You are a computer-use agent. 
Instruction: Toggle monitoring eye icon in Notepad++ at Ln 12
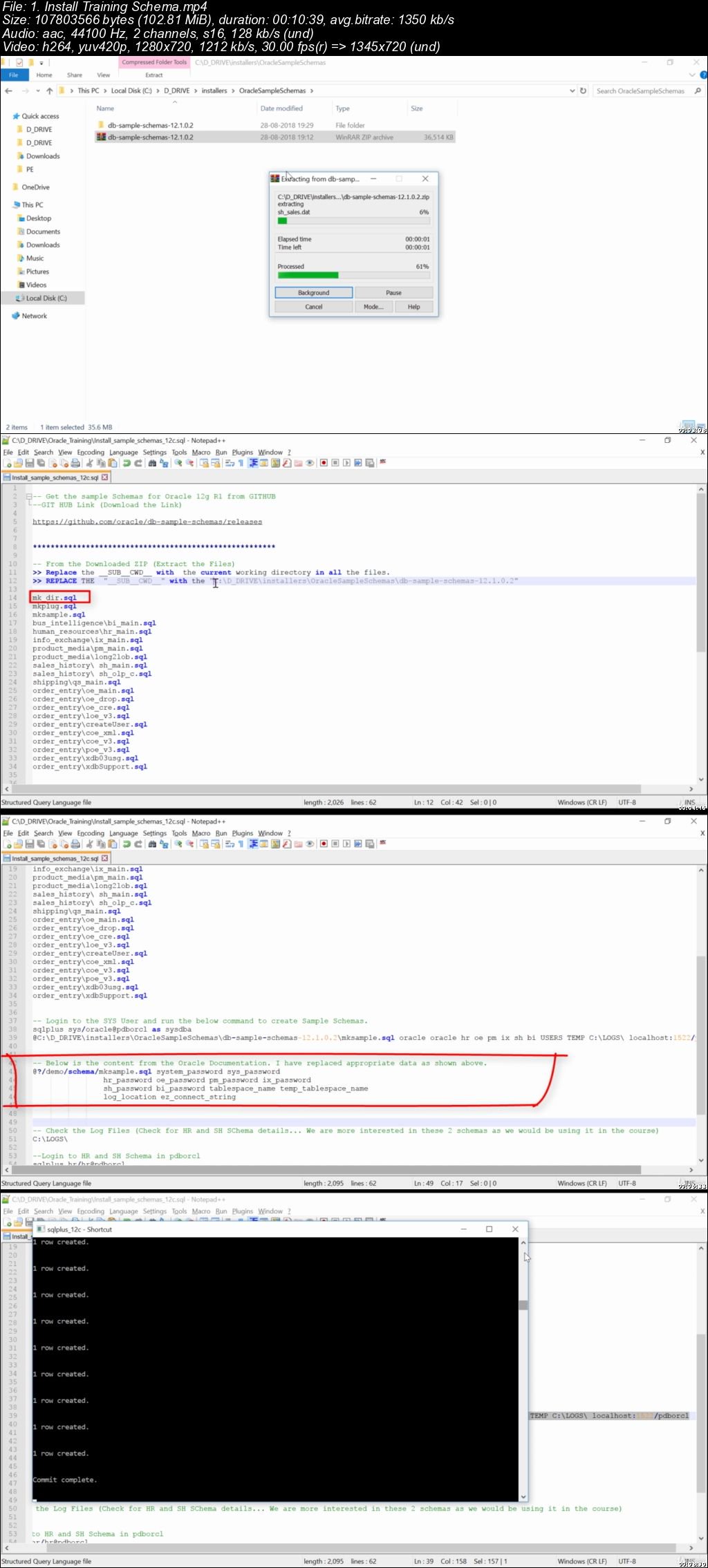coord(310,463)
